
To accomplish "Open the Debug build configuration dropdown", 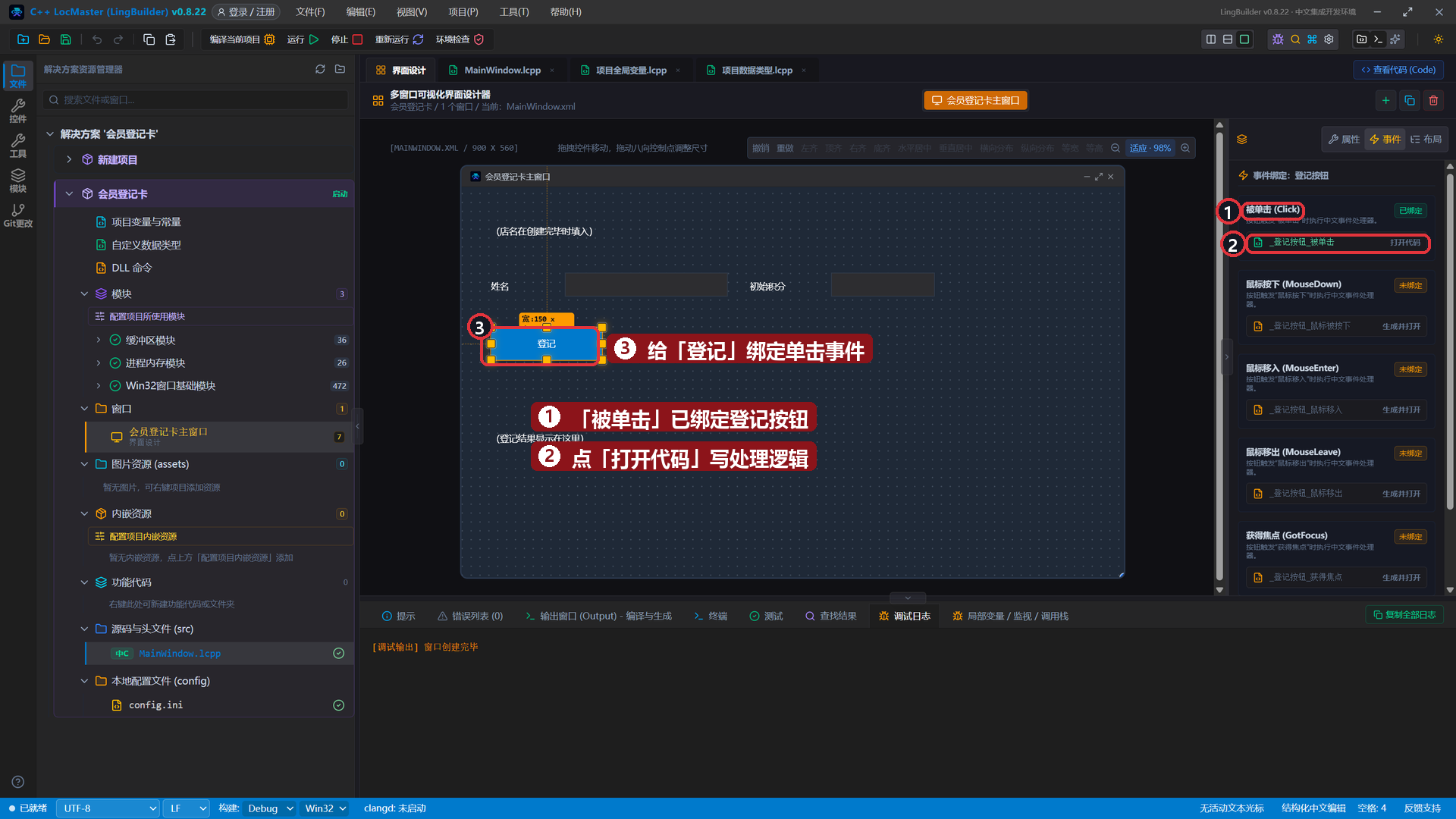I will click(271, 808).
